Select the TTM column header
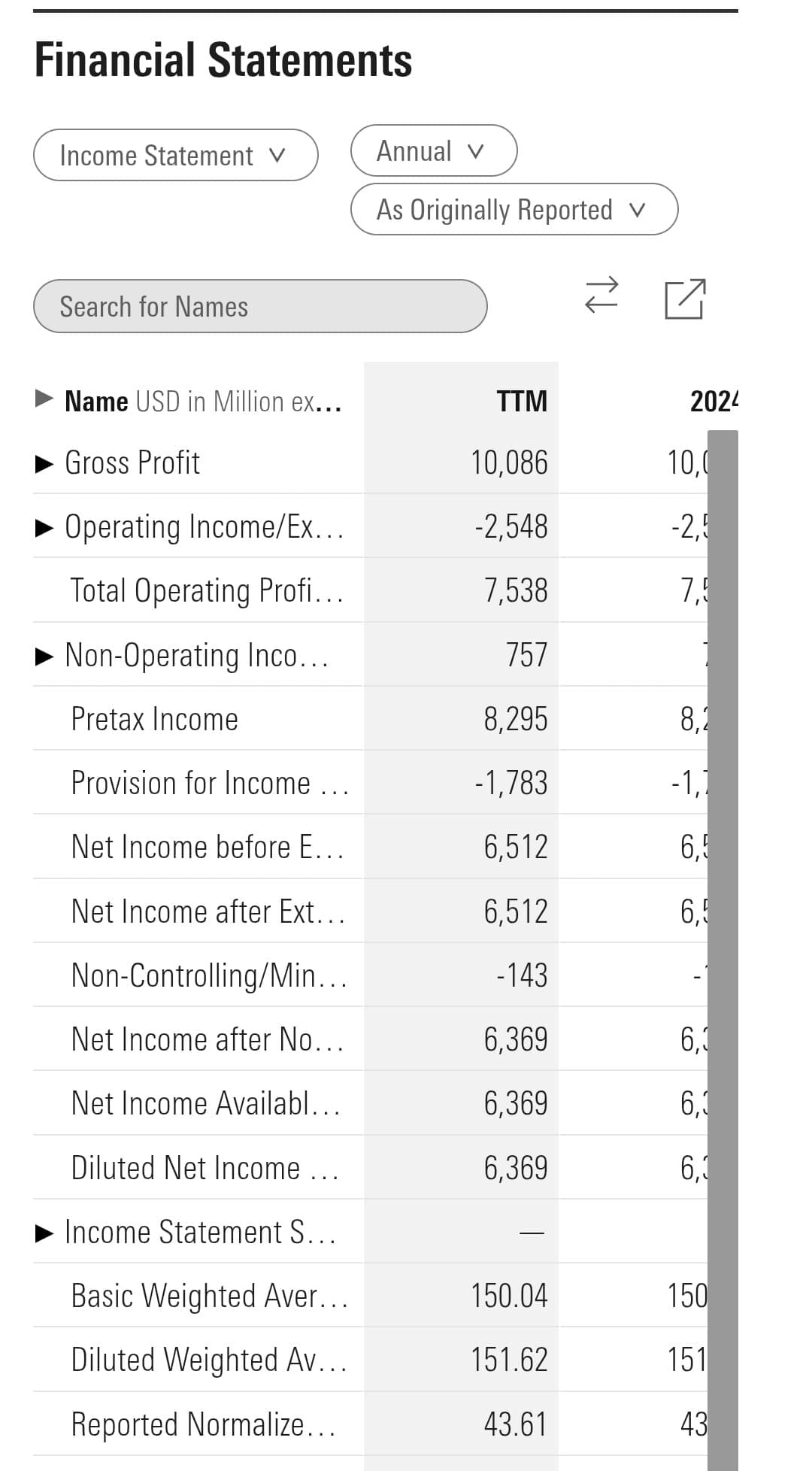812x1471 pixels. tap(520, 401)
